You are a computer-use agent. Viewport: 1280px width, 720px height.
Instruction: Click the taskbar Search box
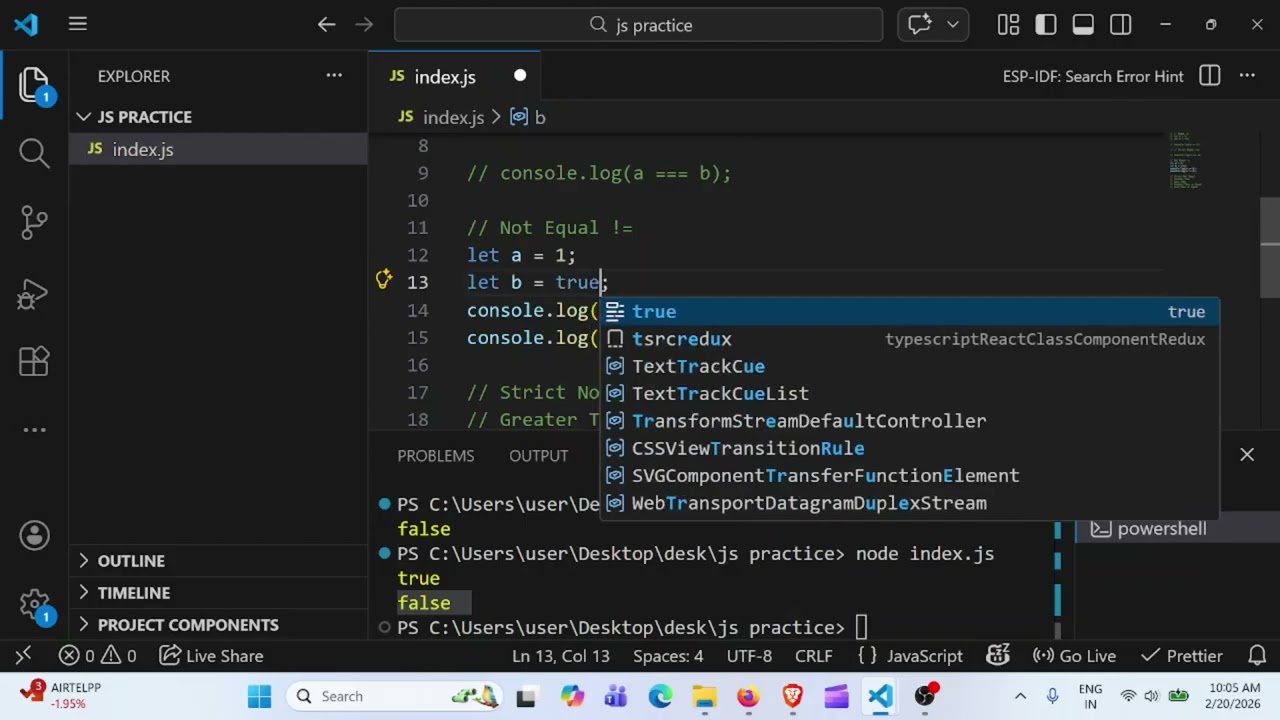click(396, 696)
